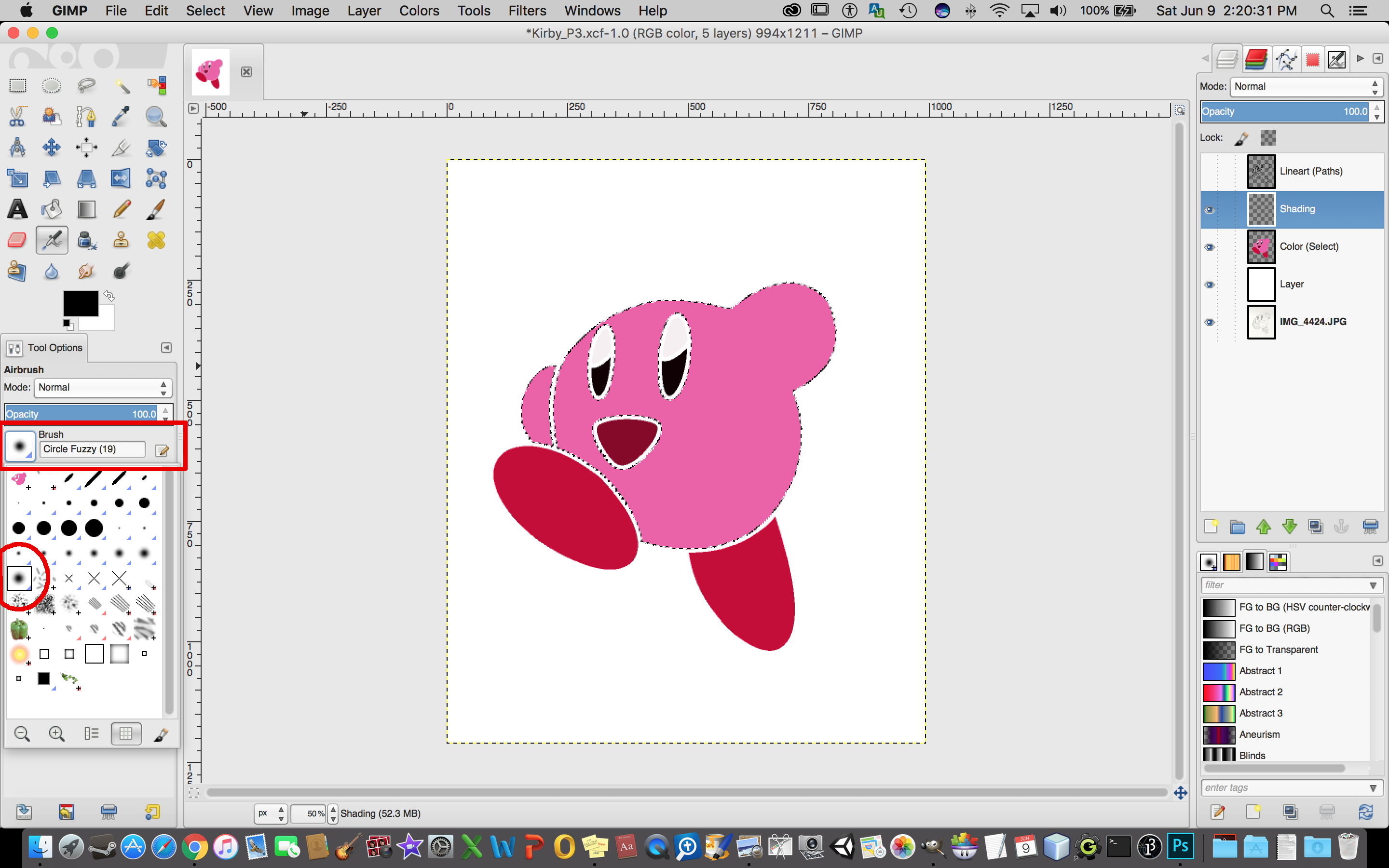Screen dimensions: 1389x868
Task: Select the Paintbrush tool
Action: tap(156, 210)
